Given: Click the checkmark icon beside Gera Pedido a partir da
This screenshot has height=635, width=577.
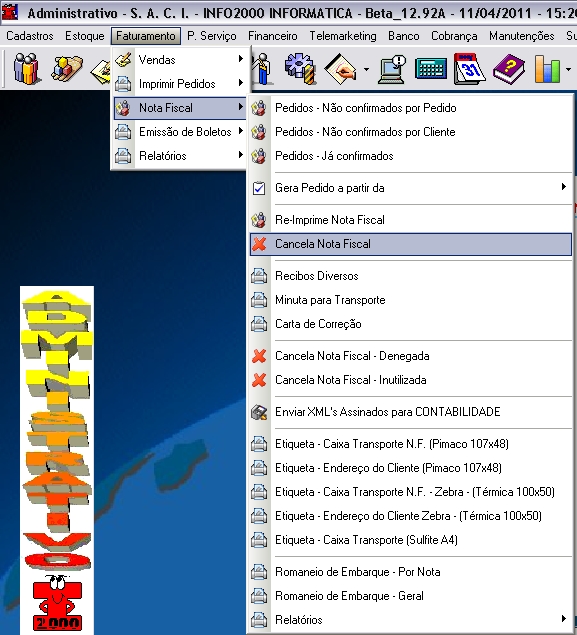Looking at the screenshot, I should (x=259, y=188).
